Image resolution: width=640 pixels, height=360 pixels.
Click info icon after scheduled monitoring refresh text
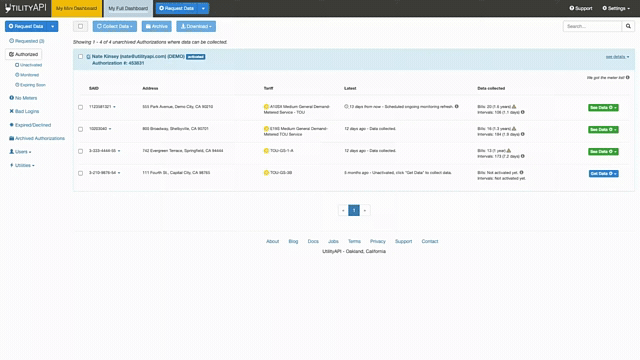(457, 107)
